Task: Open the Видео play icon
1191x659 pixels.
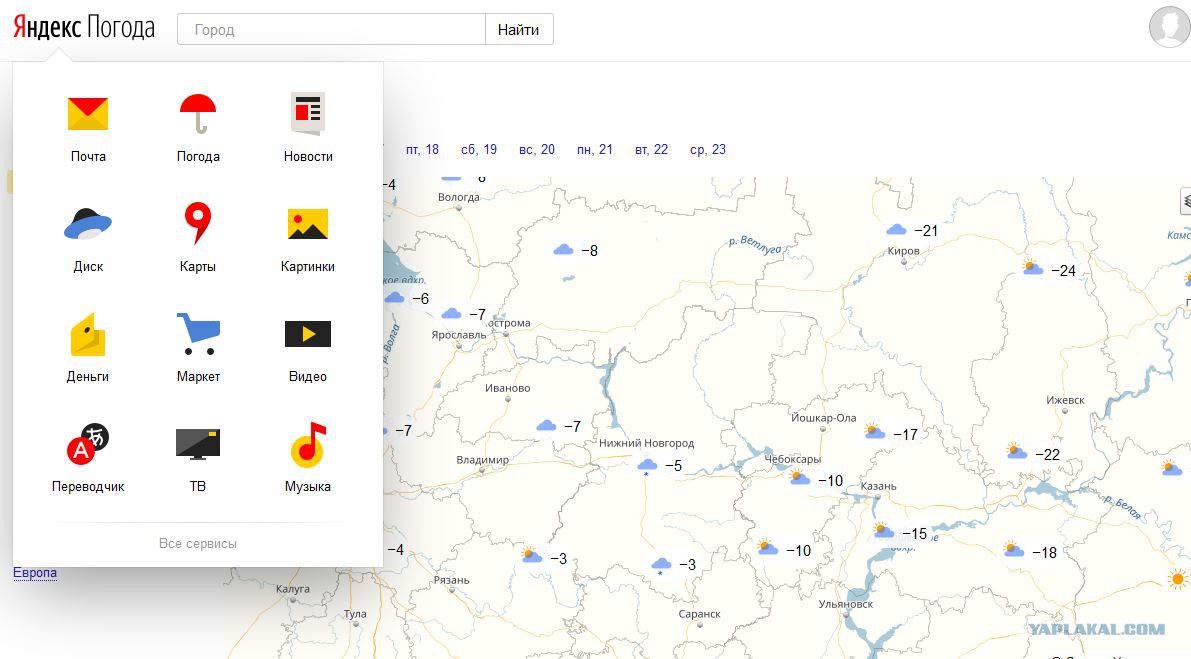Action: (x=308, y=334)
